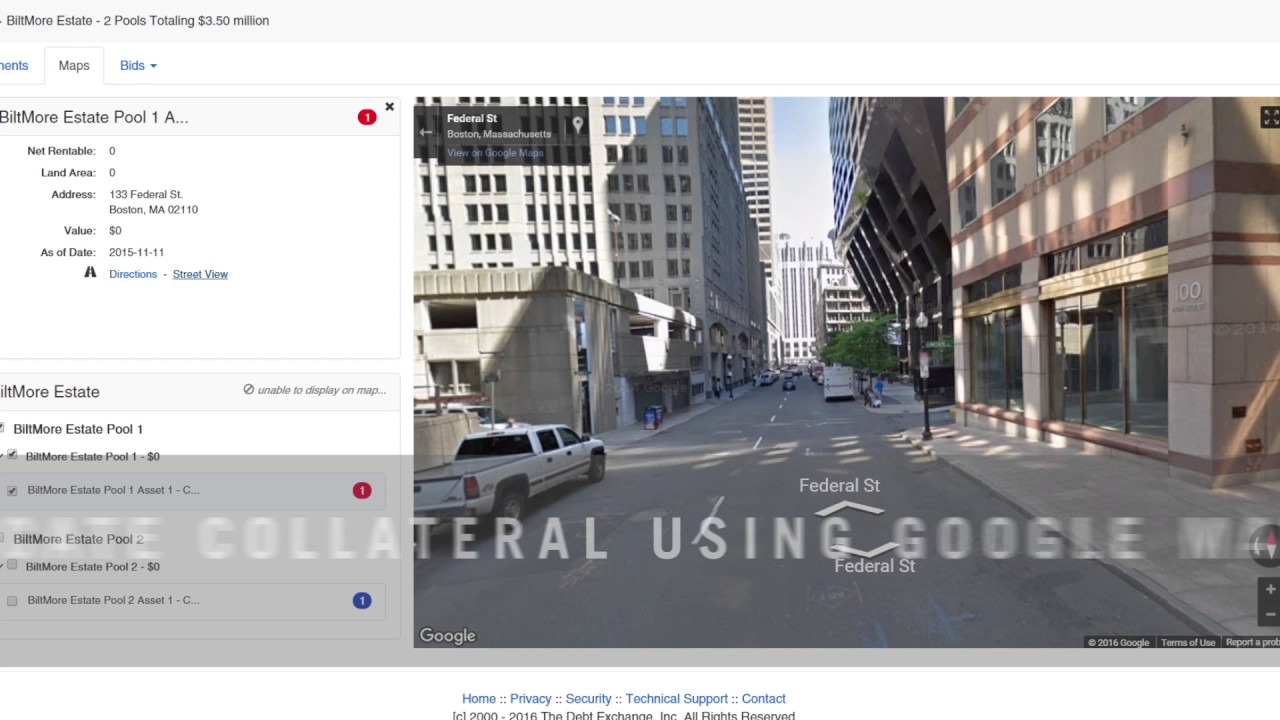This screenshot has width=1280, height=720.
Task: Click the Google logo on the Street View
Action: pyautogui.click(x=447, y=636)
